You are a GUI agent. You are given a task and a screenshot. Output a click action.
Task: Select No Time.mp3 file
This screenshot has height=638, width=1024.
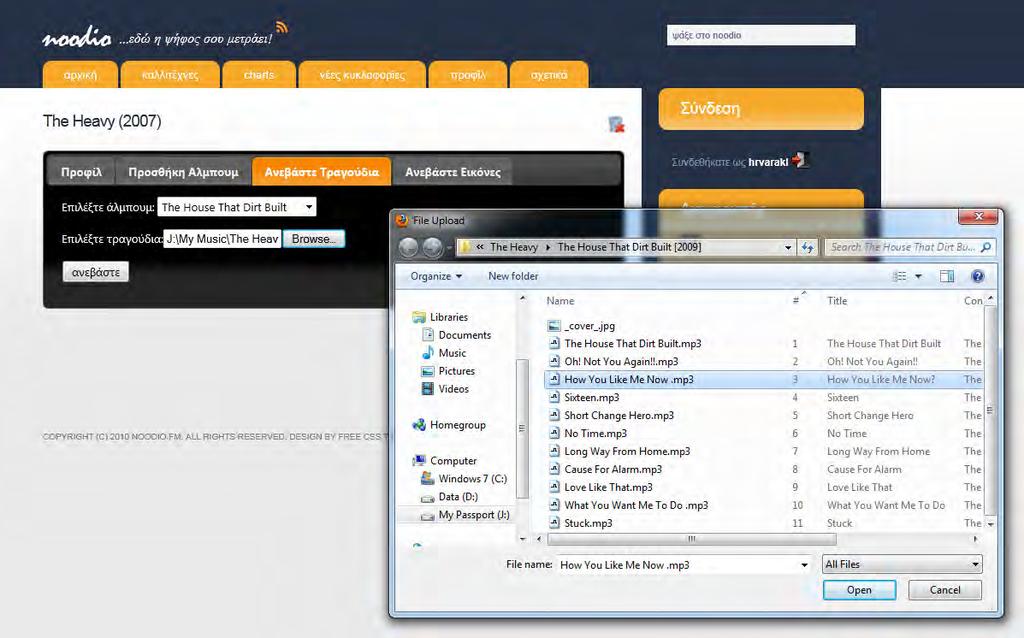pyautogui.click(x=595, y=434)
